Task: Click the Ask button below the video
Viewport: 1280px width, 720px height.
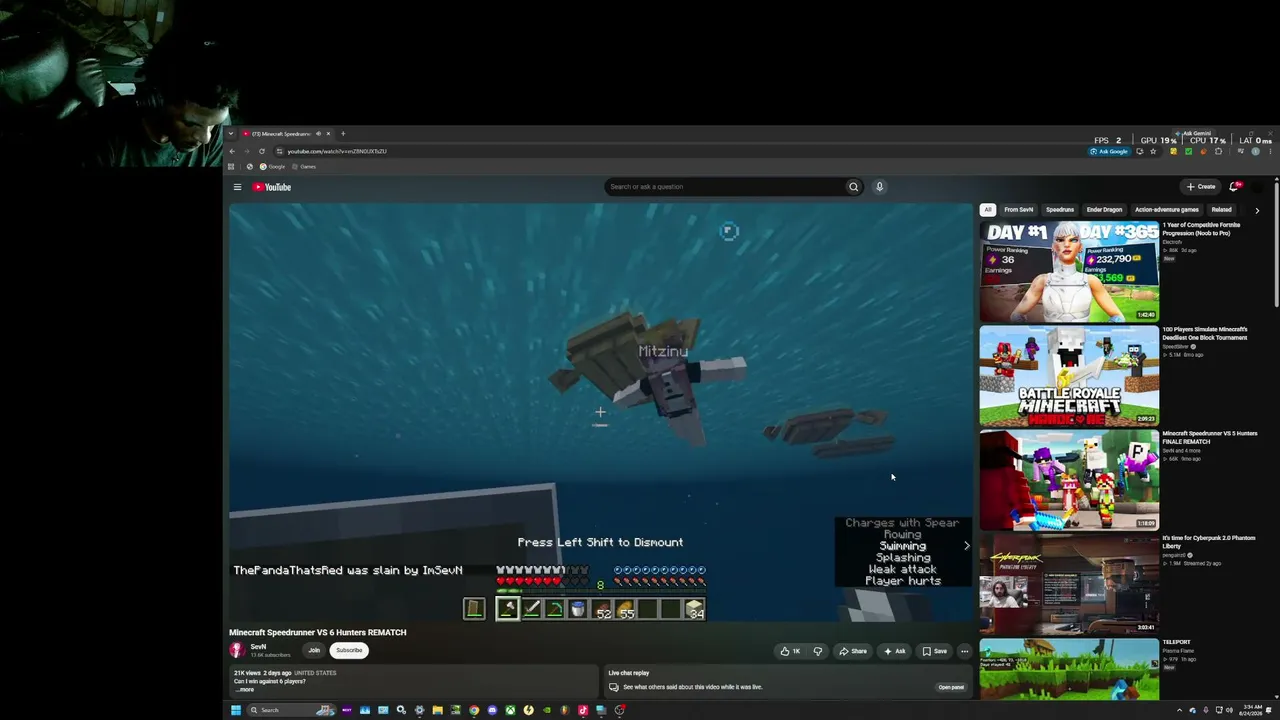Action: [894, 651]
